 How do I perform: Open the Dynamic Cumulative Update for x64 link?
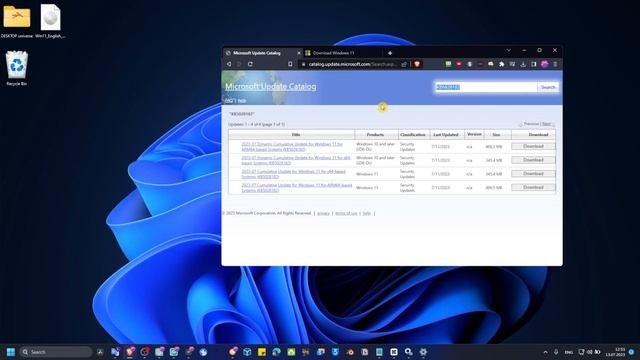296,160
